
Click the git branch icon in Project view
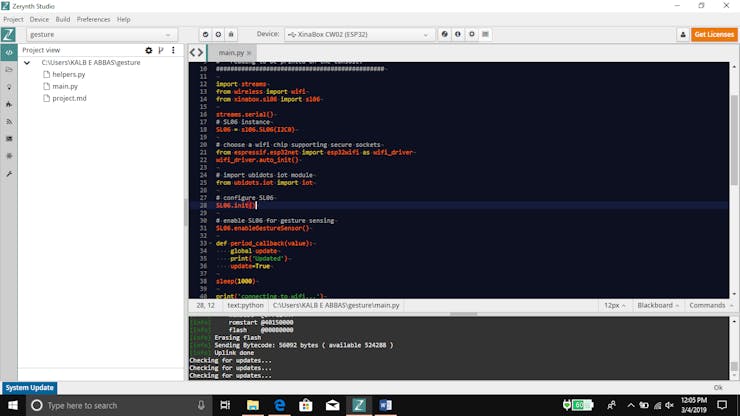coord(161,50)
